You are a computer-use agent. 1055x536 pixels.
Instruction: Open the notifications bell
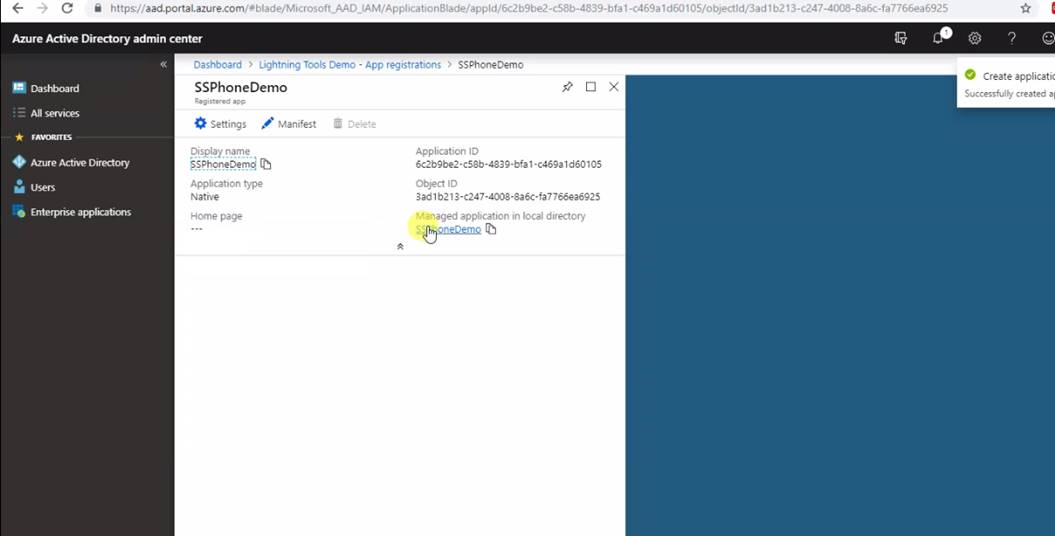click(x=939, y=38)
